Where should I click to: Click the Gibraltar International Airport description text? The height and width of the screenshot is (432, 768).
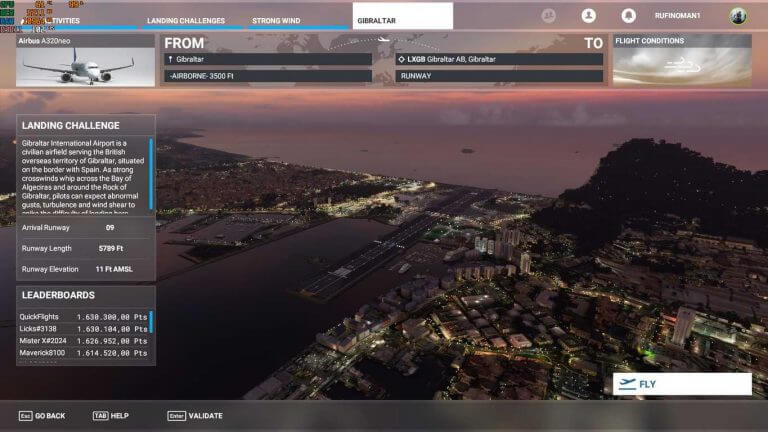83,178
